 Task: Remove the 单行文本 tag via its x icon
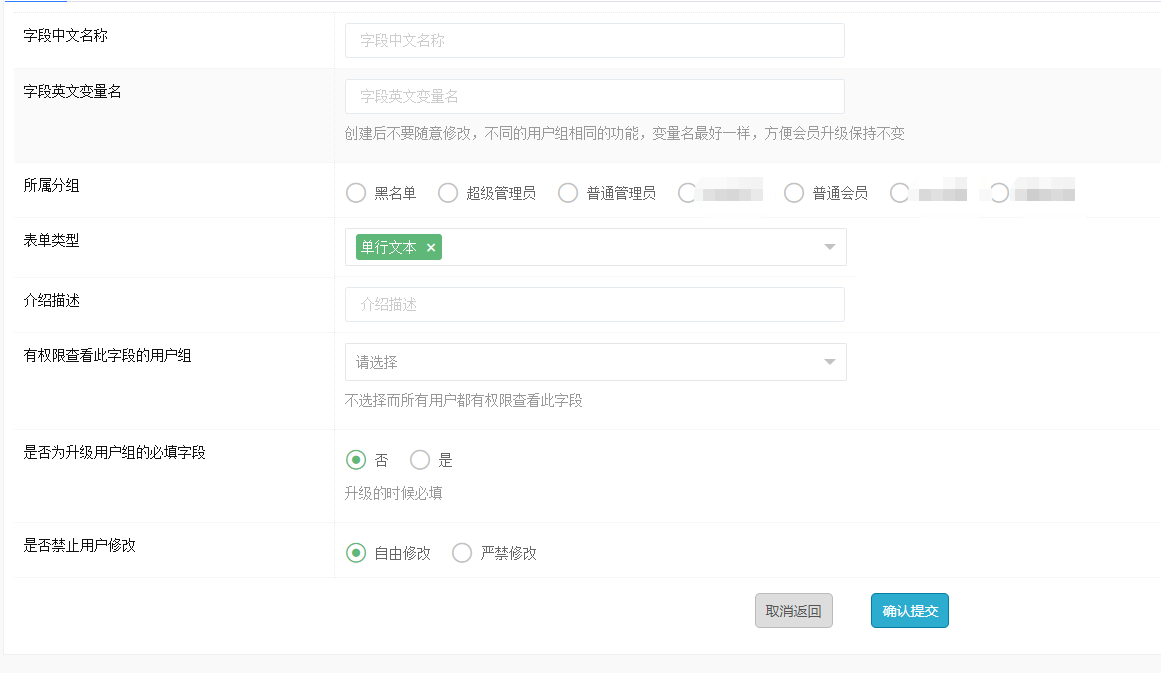point(431,248)
